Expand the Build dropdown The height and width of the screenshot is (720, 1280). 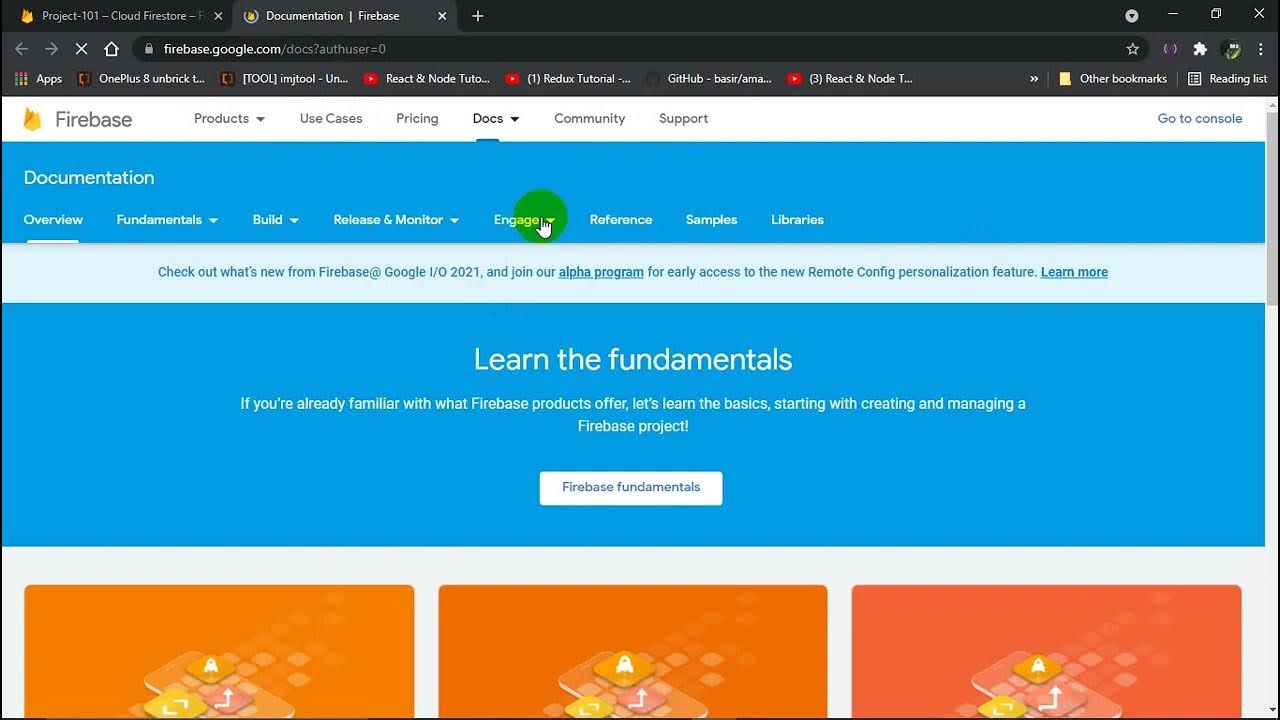click(x=276, y=220)
